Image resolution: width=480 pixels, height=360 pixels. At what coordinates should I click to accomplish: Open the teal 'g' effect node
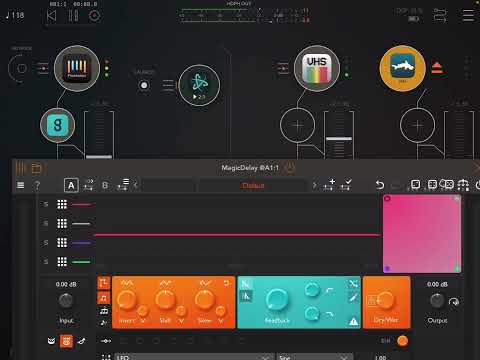[58, 125]
